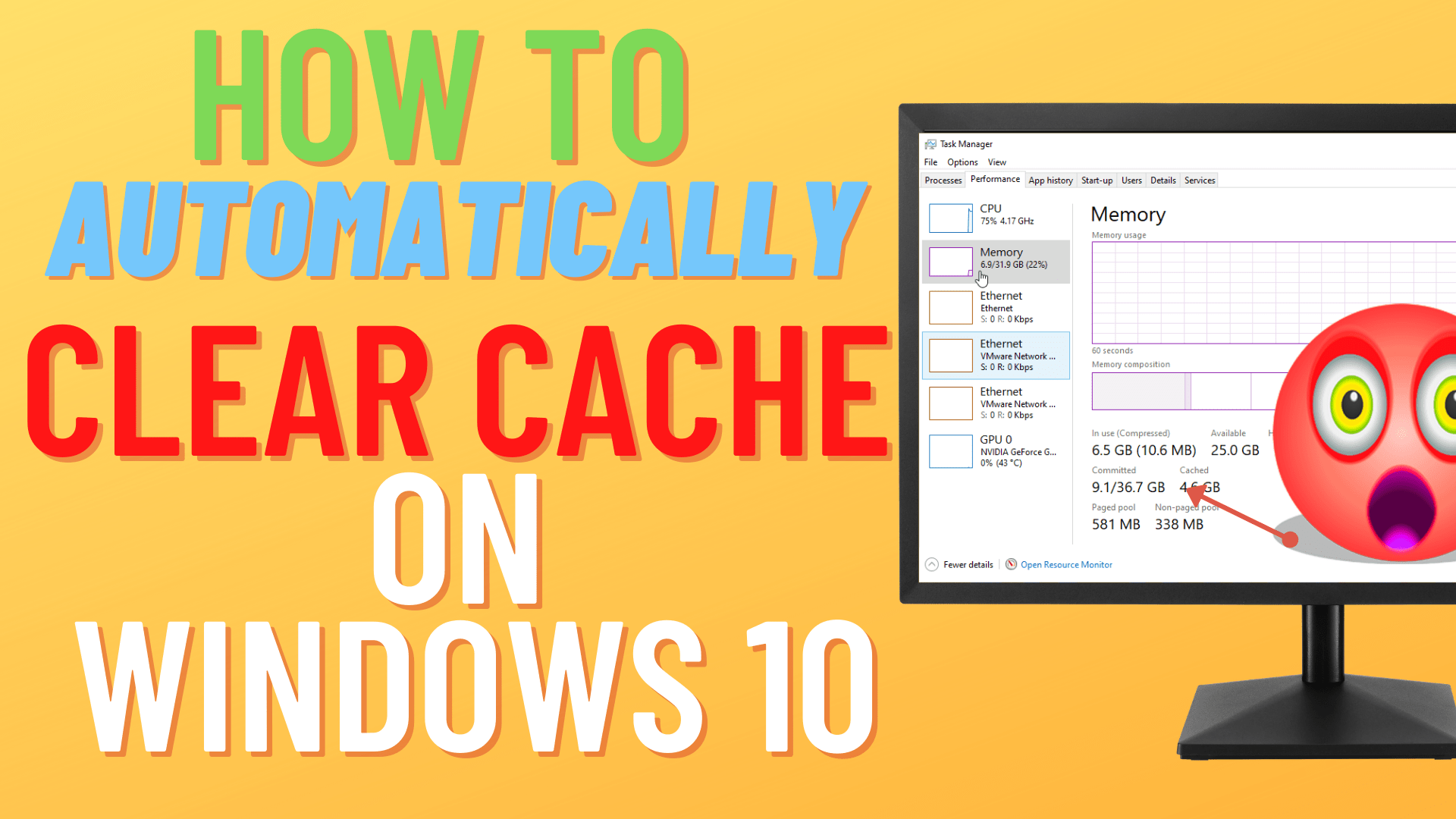Select the CPU performance graph thumbnail

point(950,218)
